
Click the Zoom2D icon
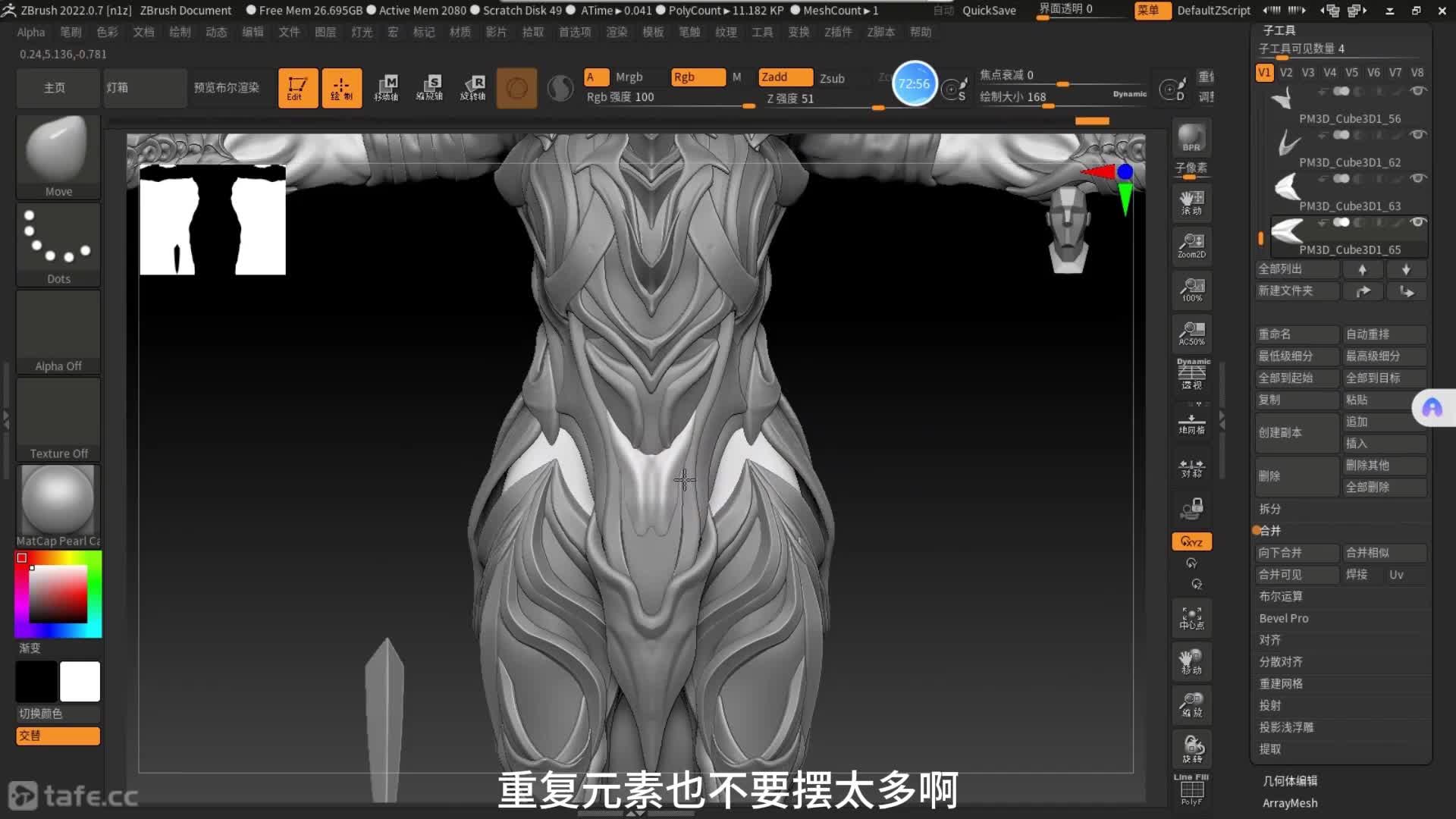click(x=1191, y=246)
